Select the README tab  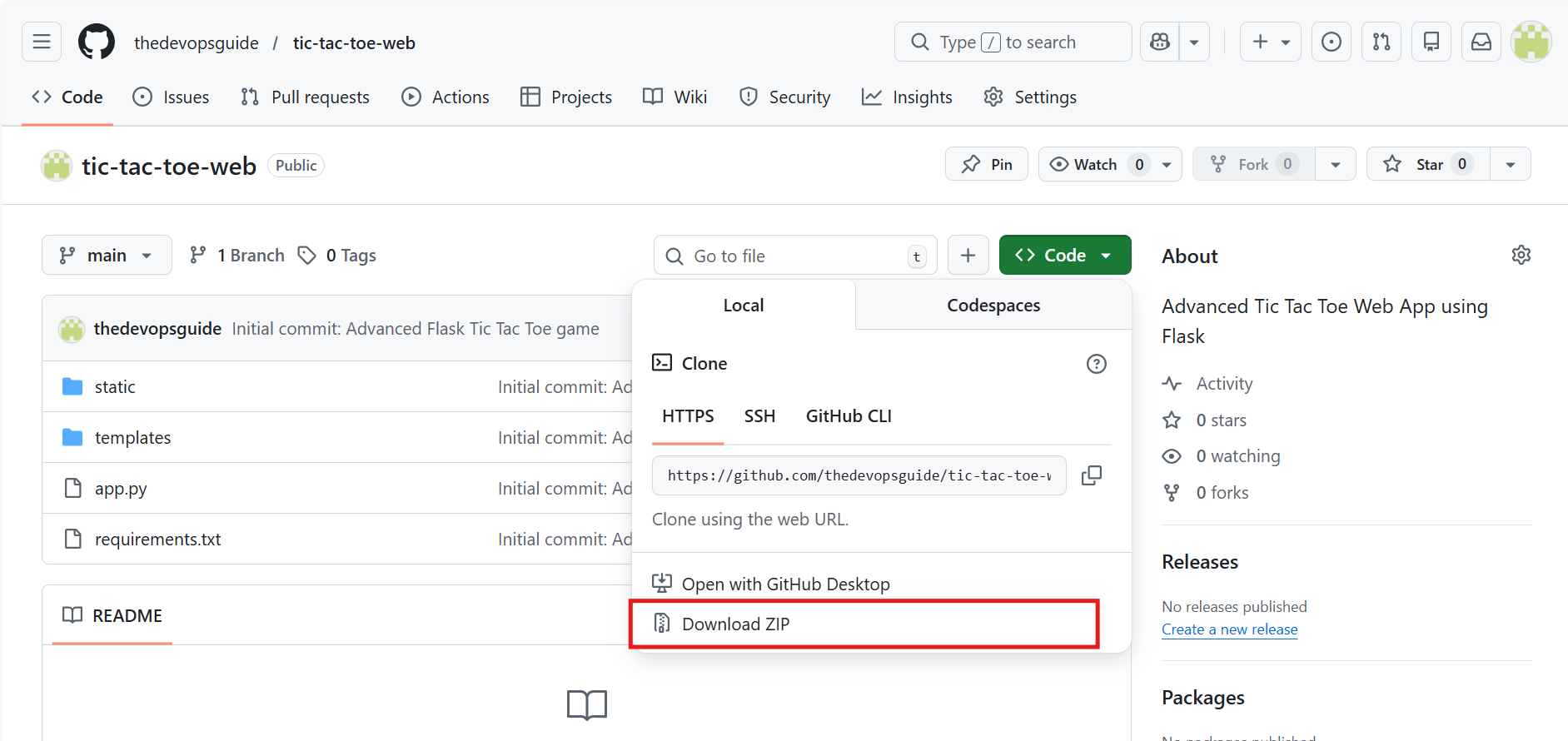tap(112, 615)
